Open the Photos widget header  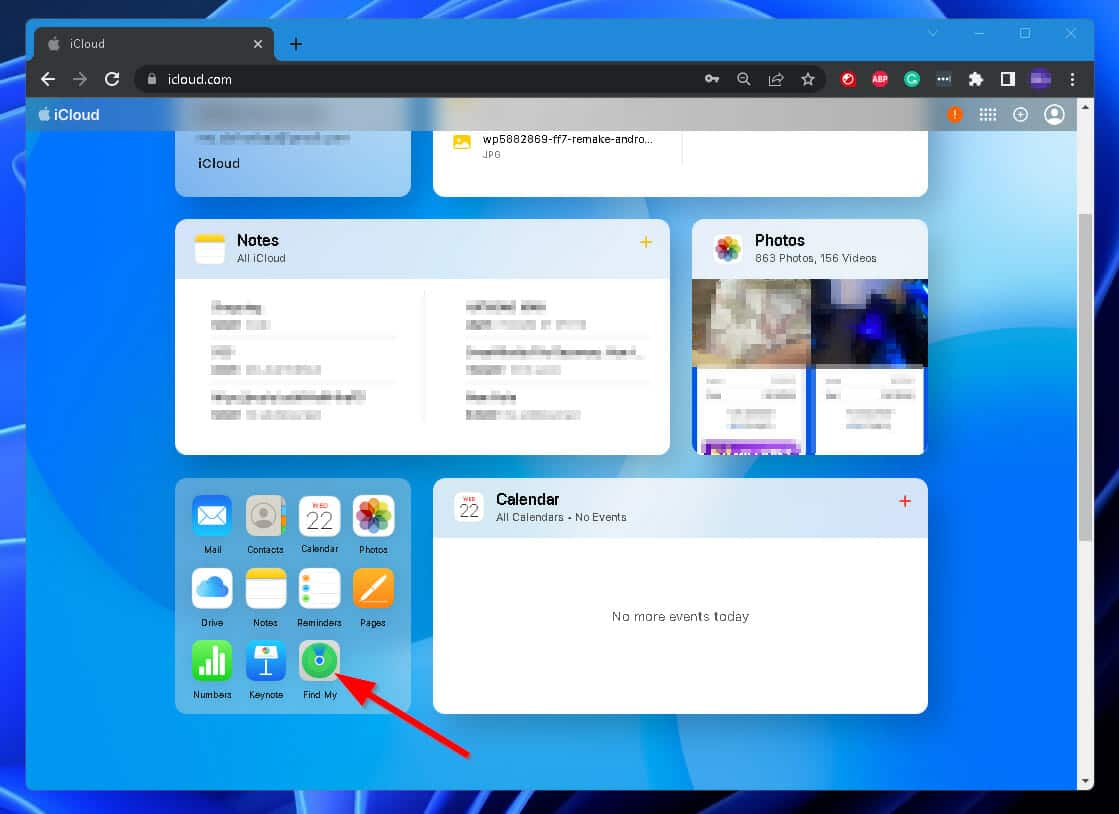coord(809,248)
